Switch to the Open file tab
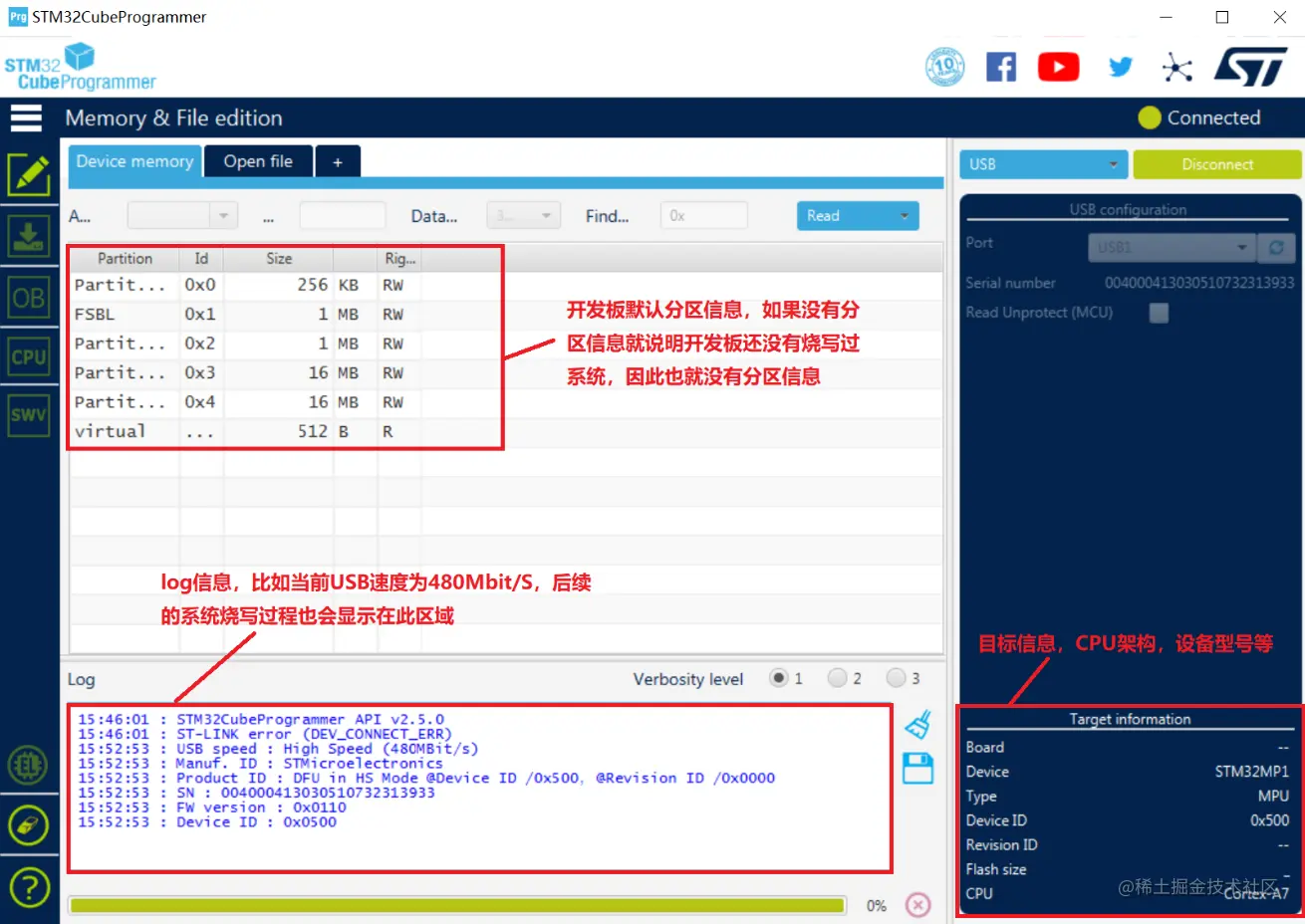This screenshot has height=924, width=1305. (258, 161)
